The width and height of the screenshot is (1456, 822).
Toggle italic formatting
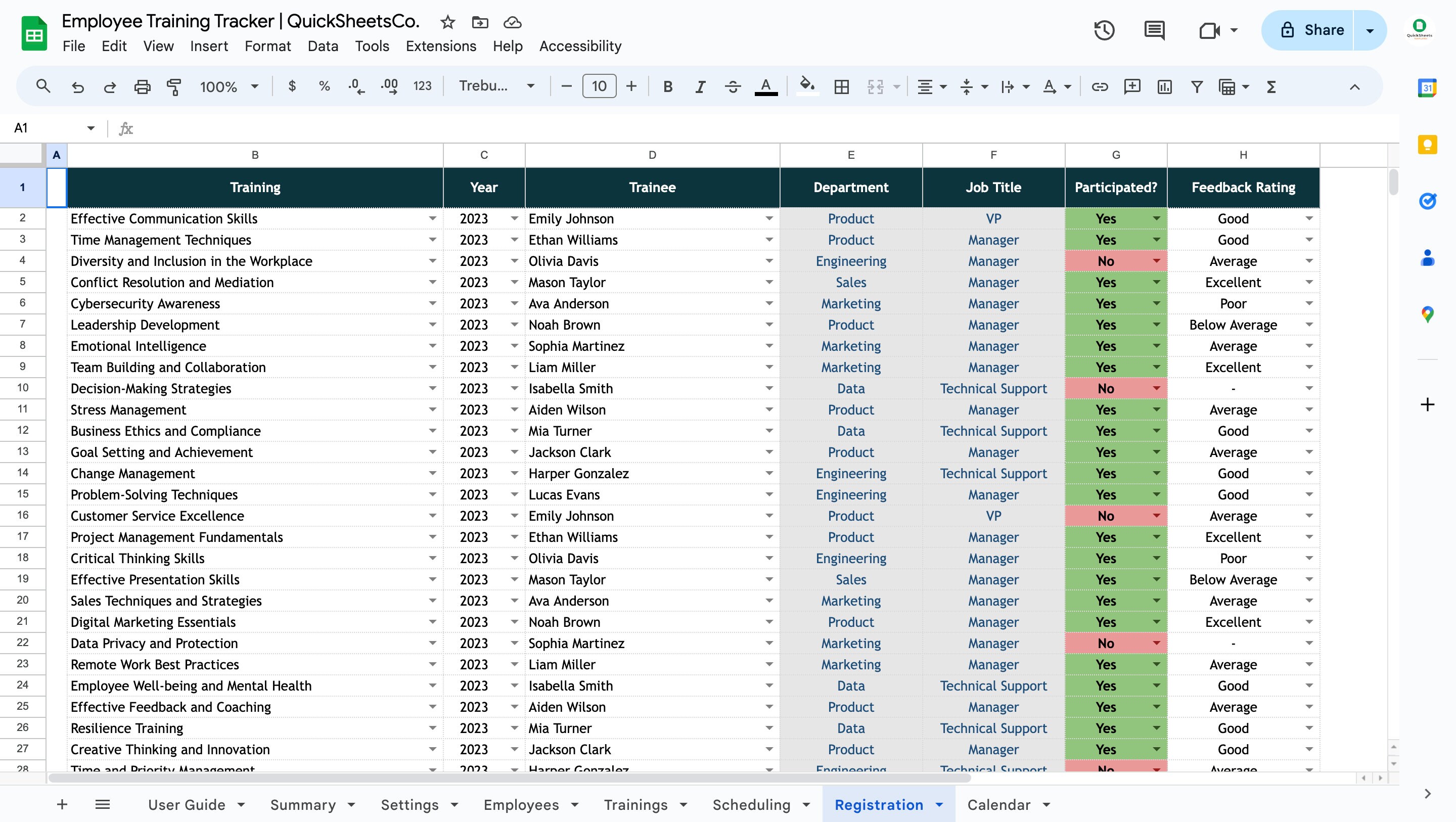coord(700,86)
